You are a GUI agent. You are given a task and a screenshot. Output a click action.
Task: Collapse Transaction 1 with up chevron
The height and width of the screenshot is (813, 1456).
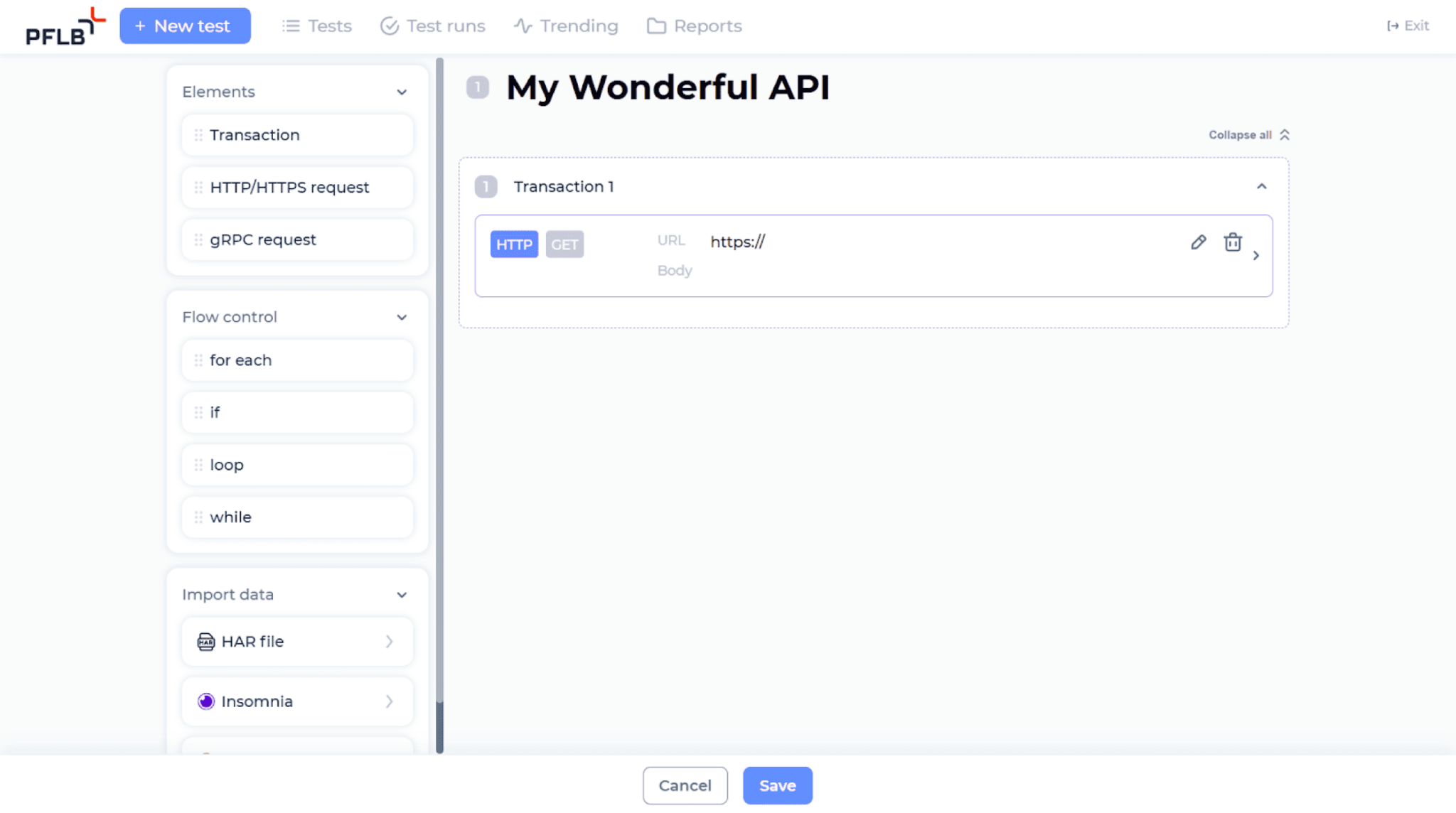tap(1262, 186)
